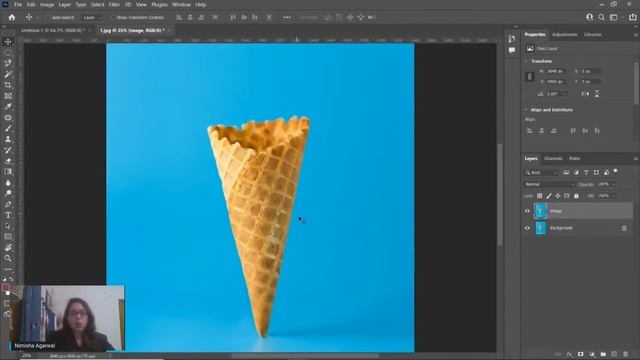Select the Pen tool
This screenshot has width=640, height=360.
coord(8,204)
